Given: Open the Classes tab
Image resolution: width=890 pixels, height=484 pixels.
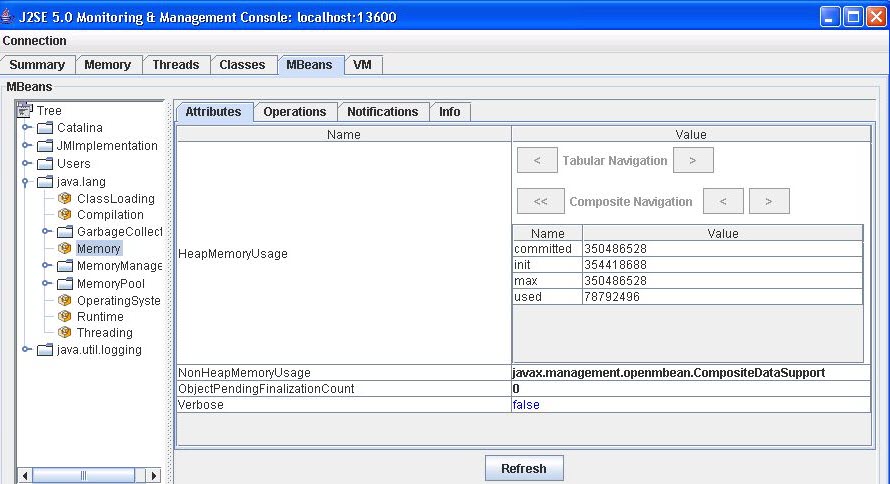Looking at the screenshot, I should [242, 65].
